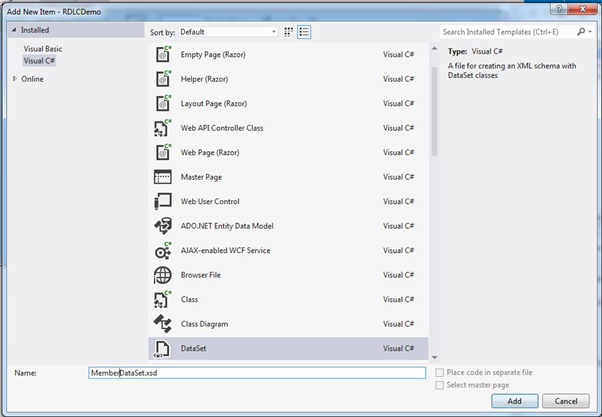
Task: Click the Add button
Action: click(x=514, y=401)
